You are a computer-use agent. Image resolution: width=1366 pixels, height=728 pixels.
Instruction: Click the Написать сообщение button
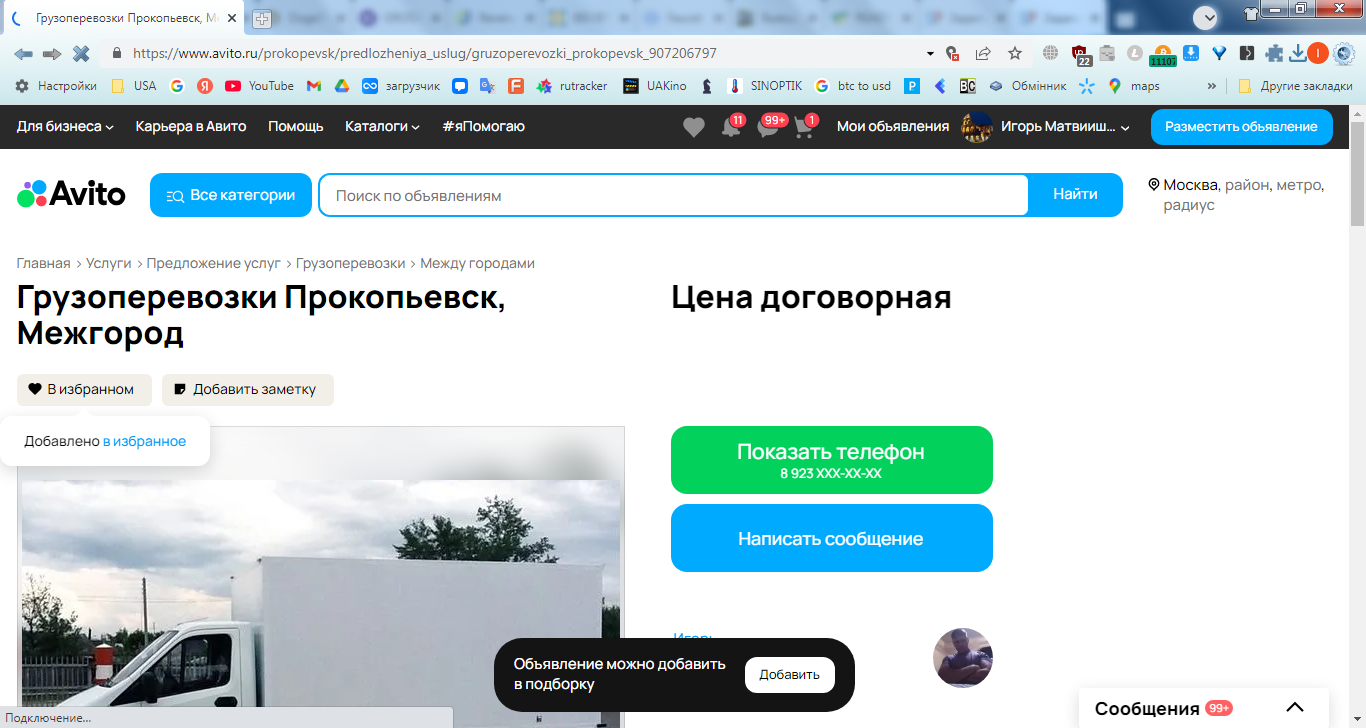point(832,538)
